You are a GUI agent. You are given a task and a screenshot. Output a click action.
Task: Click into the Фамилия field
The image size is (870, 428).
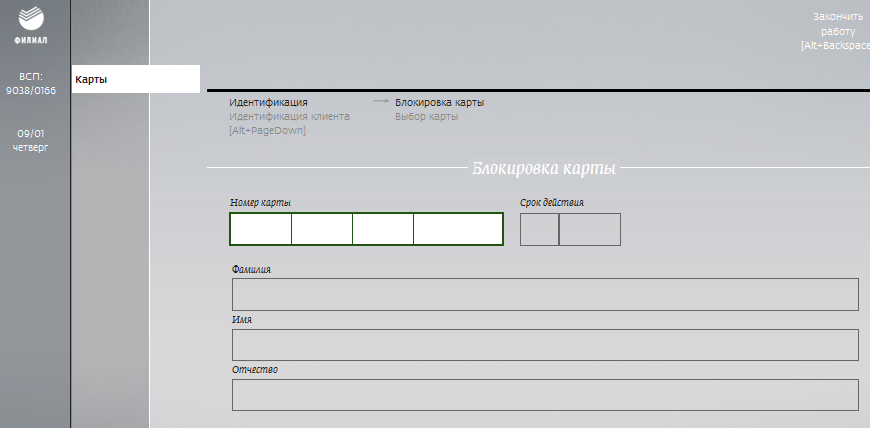545,294
